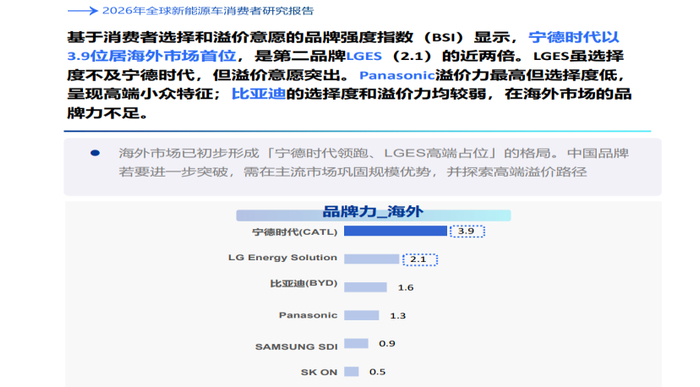Click the 2026年全球新能源车消费者研究报告 header text

click(208, 11)
